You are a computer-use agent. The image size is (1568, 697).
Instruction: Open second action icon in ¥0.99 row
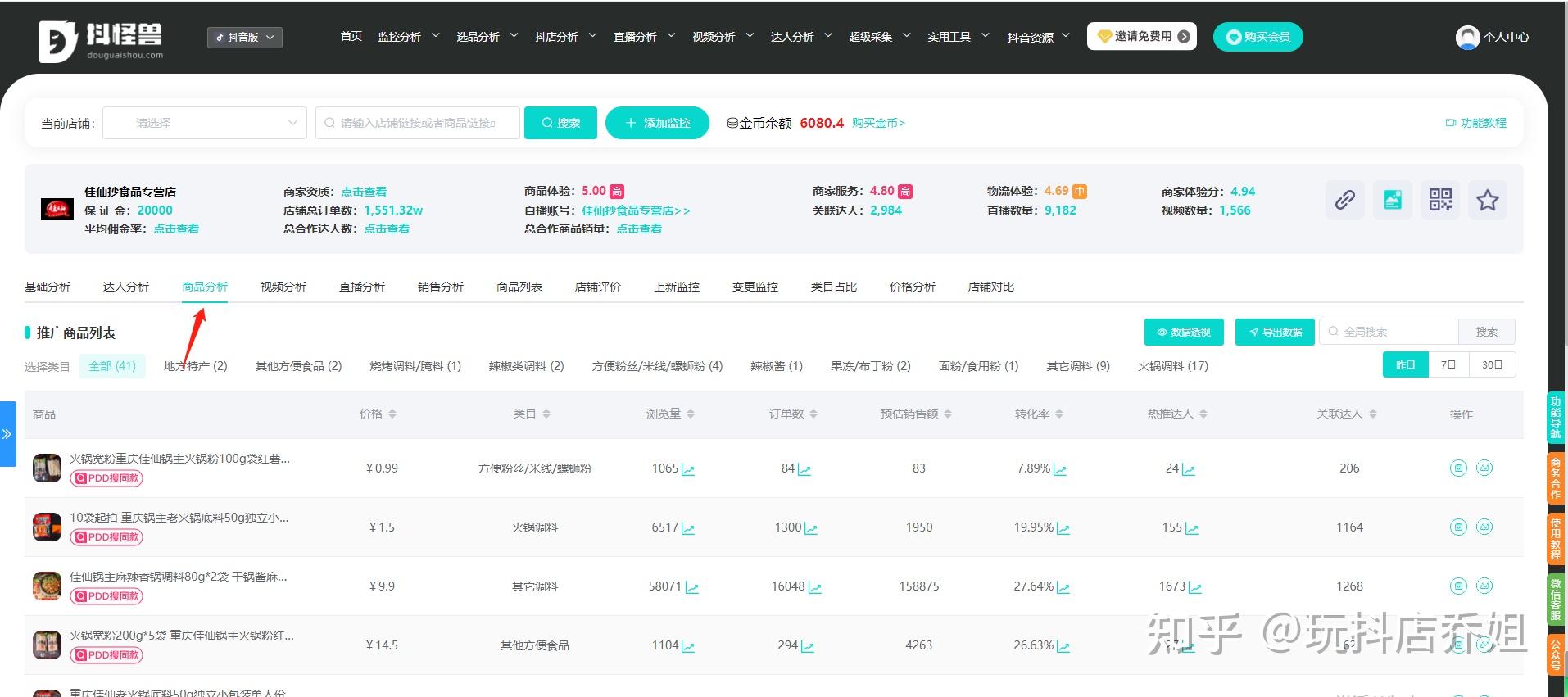(1484, 468)
